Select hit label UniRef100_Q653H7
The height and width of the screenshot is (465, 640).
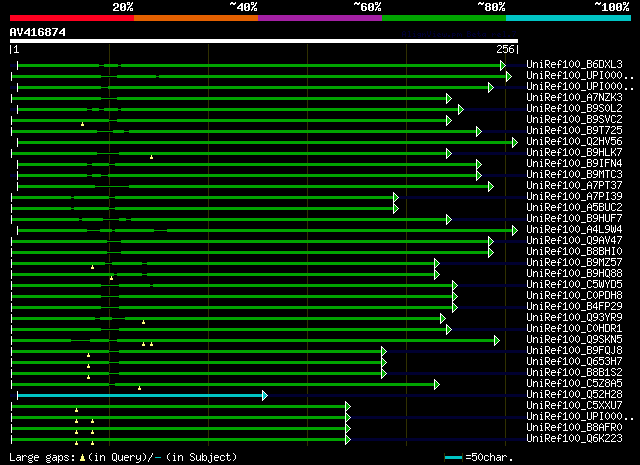[574, 362]
